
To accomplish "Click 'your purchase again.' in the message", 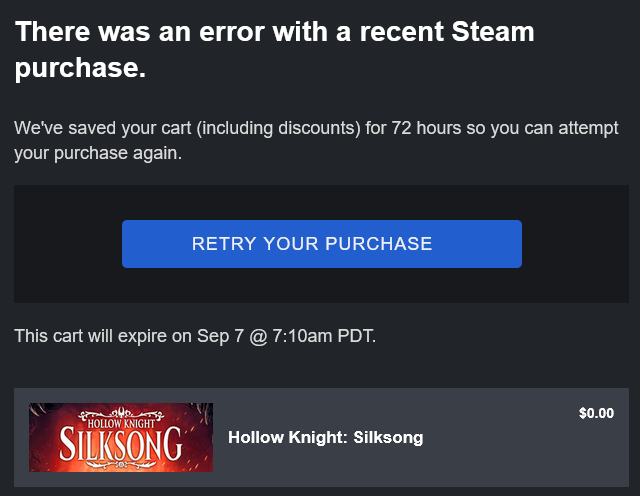I will pos(97,154).
